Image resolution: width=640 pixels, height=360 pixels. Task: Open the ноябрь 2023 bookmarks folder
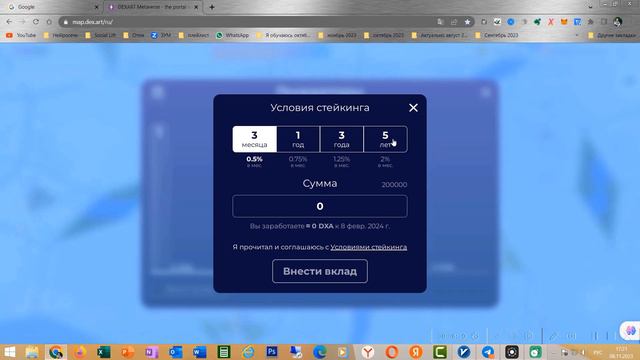(x=337, y=36)
